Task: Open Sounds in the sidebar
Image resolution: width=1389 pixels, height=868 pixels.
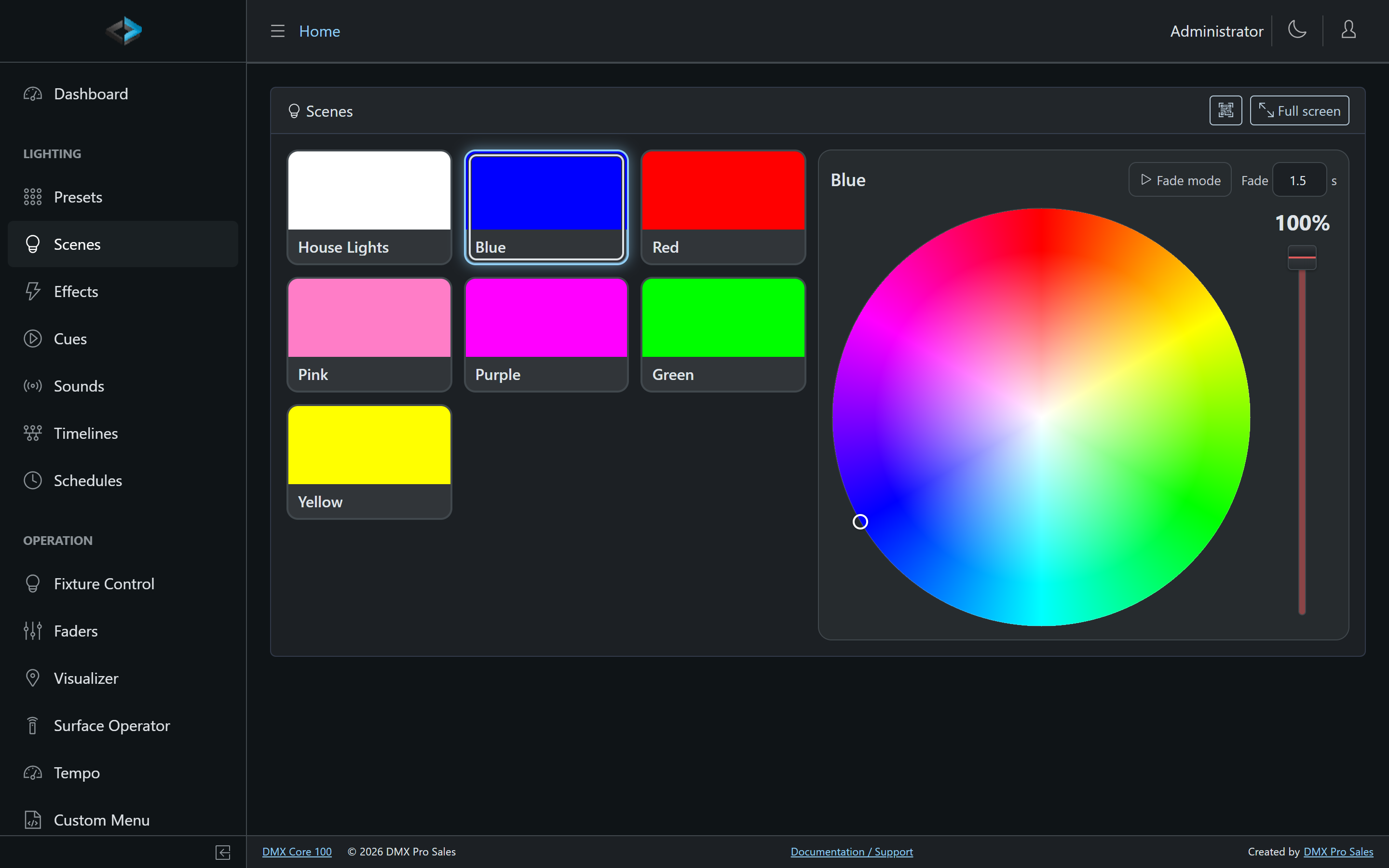Action: coord(123,386)
